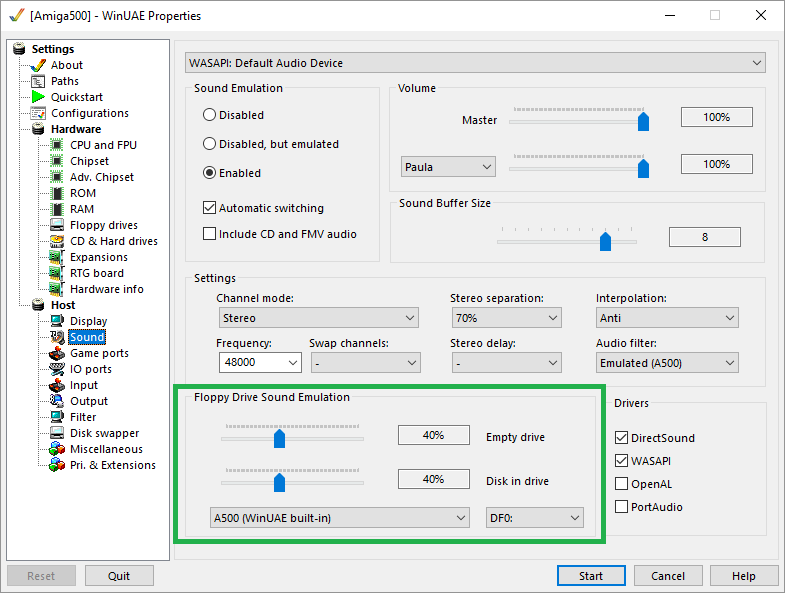The width and height of the screenshot is (785, 593).
Task: Click the Miscellaneous cubes icon
Action: pyautogui.click(x=57, y=449)
